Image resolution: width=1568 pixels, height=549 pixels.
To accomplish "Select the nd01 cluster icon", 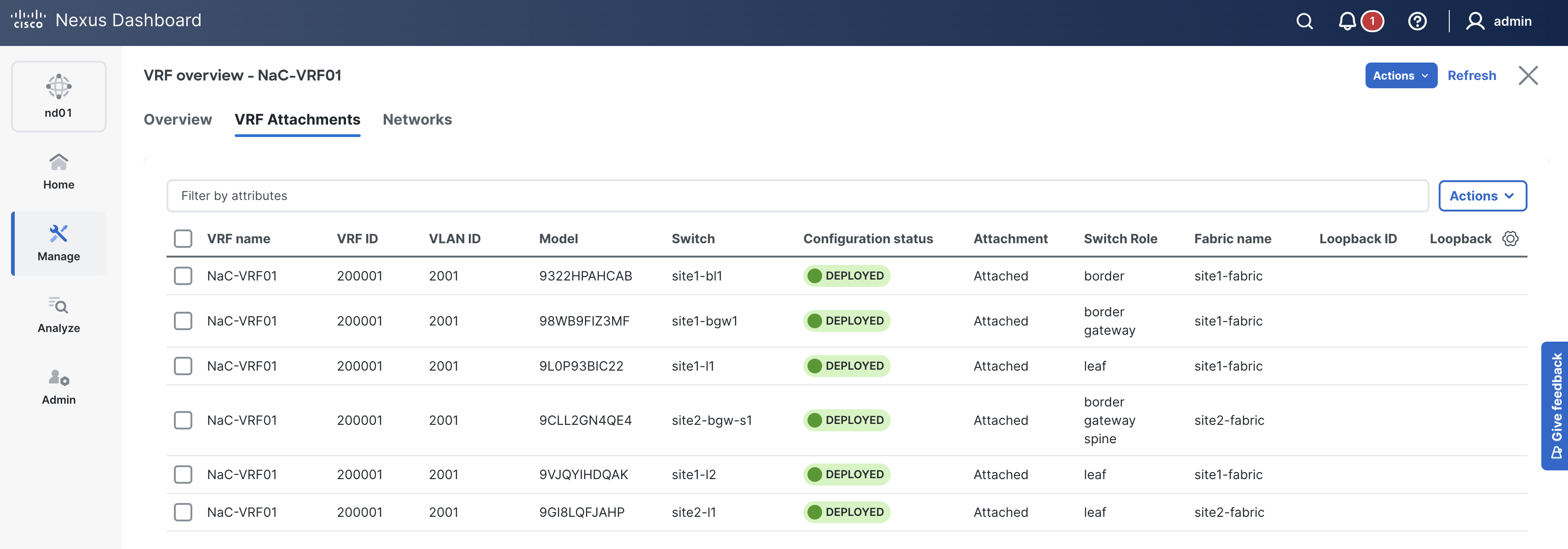I will pos(58,96).
